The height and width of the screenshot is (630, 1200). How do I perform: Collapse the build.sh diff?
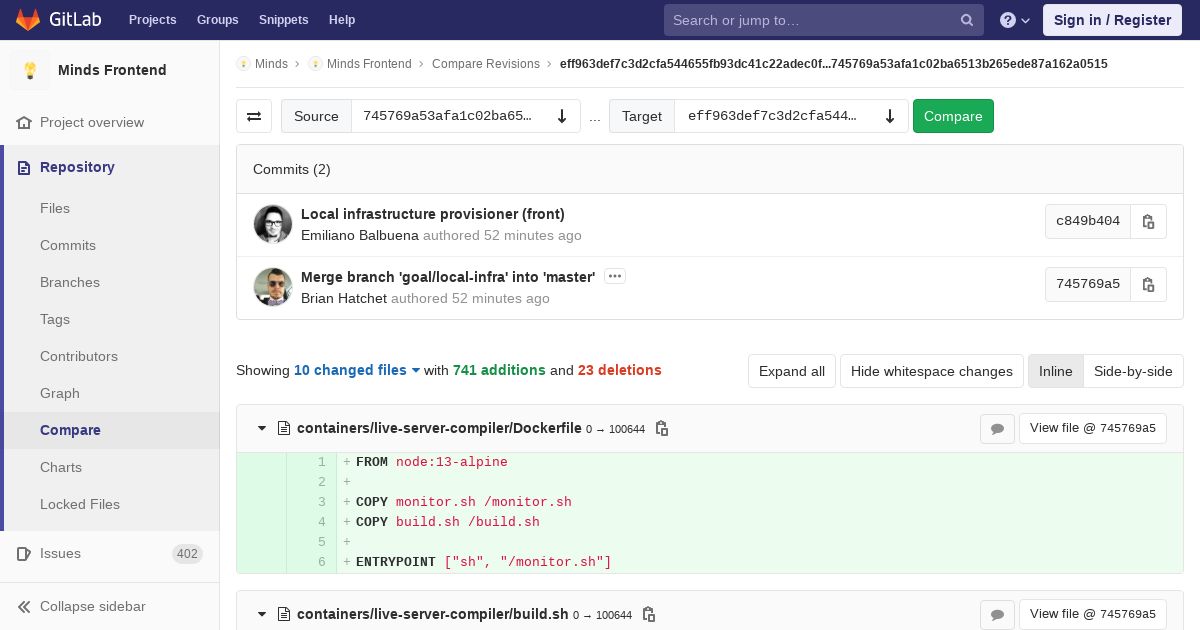[262, 614]
